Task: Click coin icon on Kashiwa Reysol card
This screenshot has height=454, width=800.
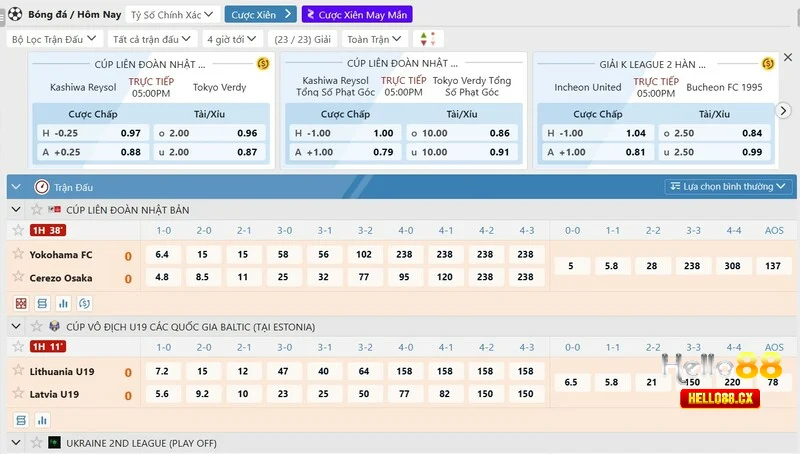Action: (x=263, y=64)
